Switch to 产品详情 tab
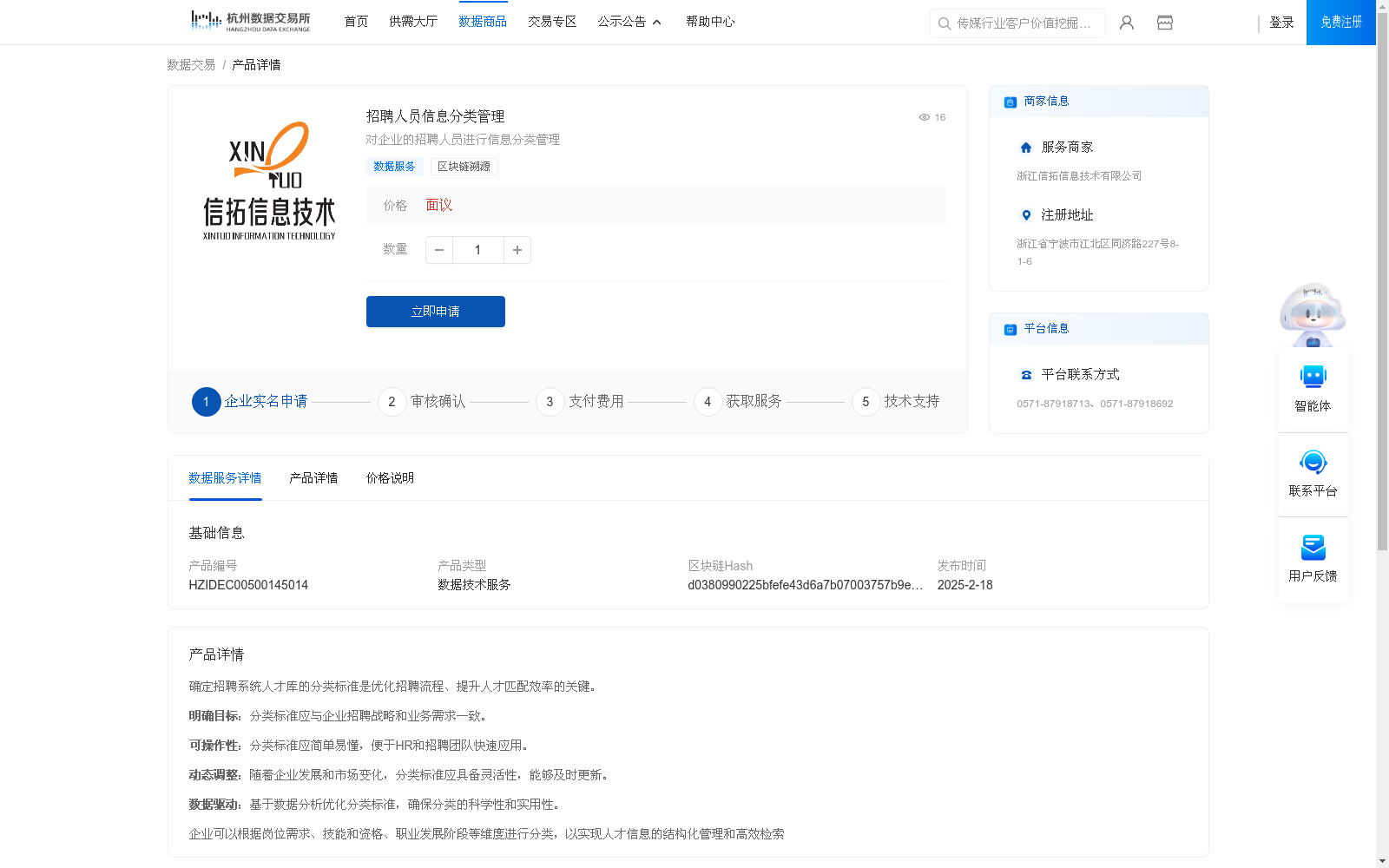 click(x=313, y=478)
